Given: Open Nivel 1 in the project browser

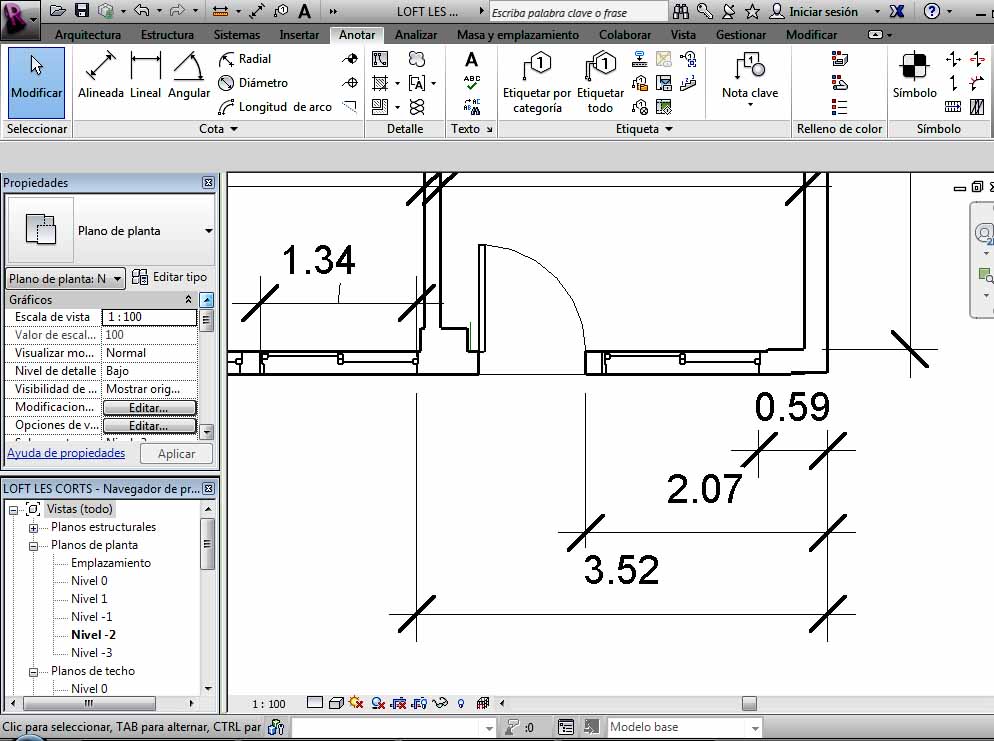Looking at the screenshot, I should (89, 599).
